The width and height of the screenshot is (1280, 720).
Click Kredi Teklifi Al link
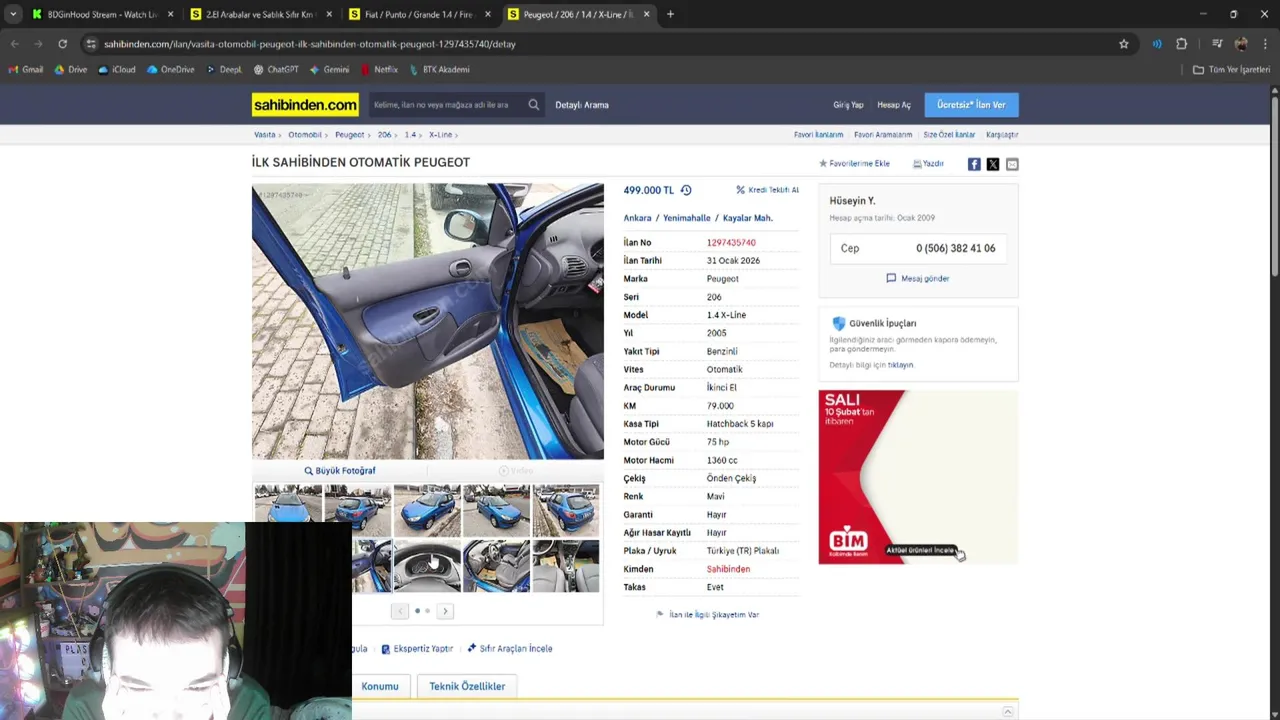click(x=767, y=190)
